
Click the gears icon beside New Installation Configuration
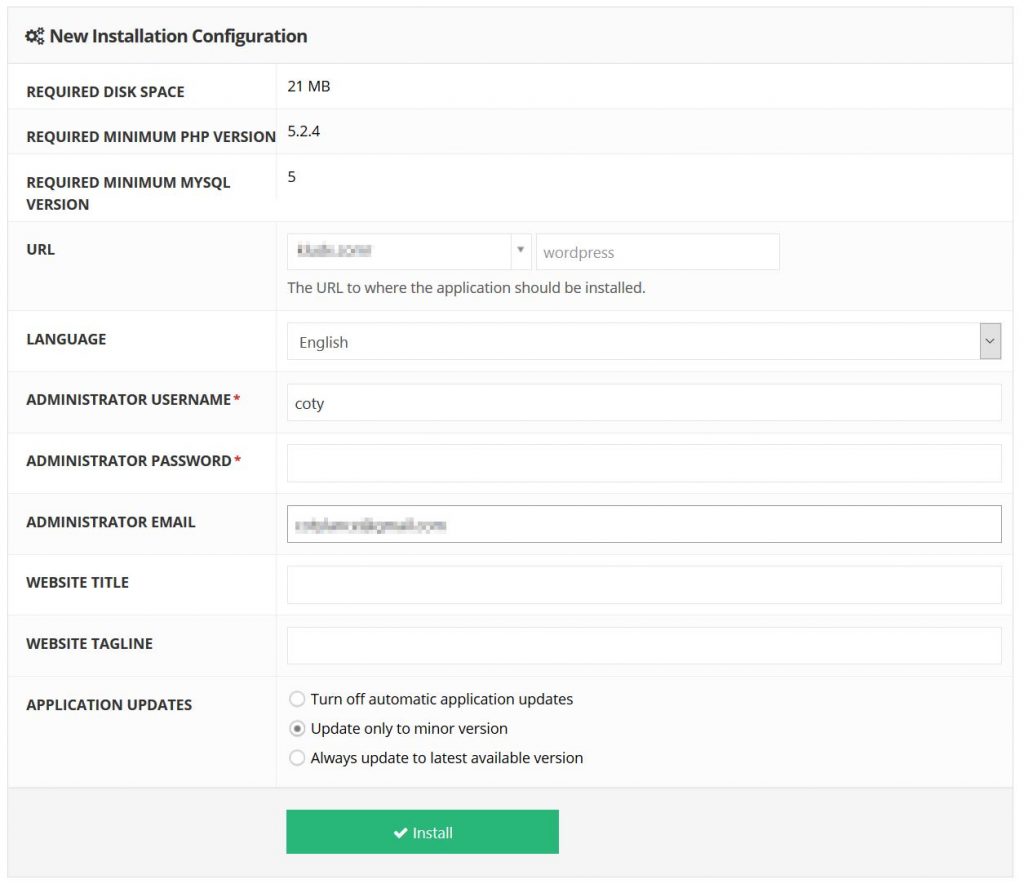(x=35, y=36)
